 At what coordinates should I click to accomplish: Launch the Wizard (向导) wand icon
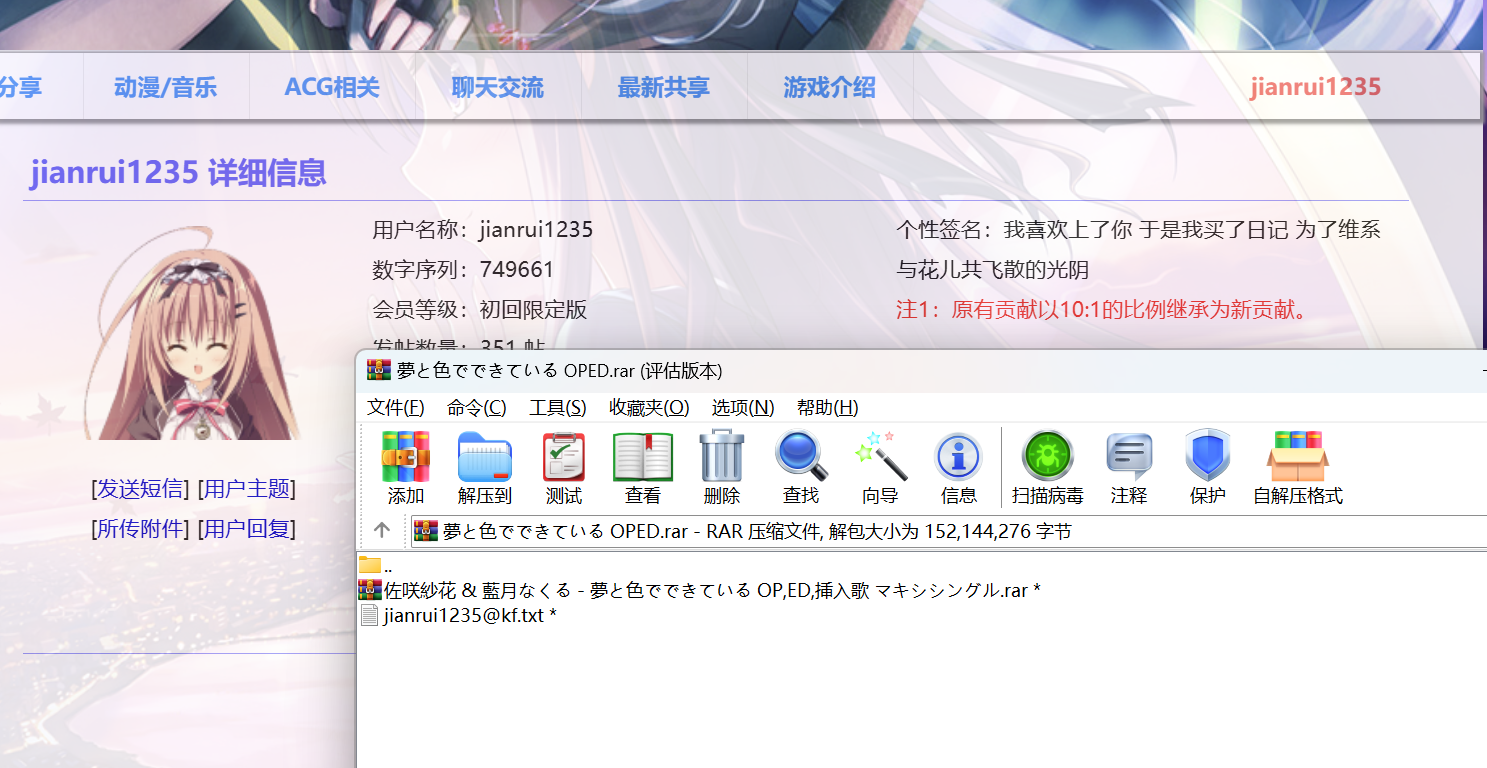click(880, 458)
